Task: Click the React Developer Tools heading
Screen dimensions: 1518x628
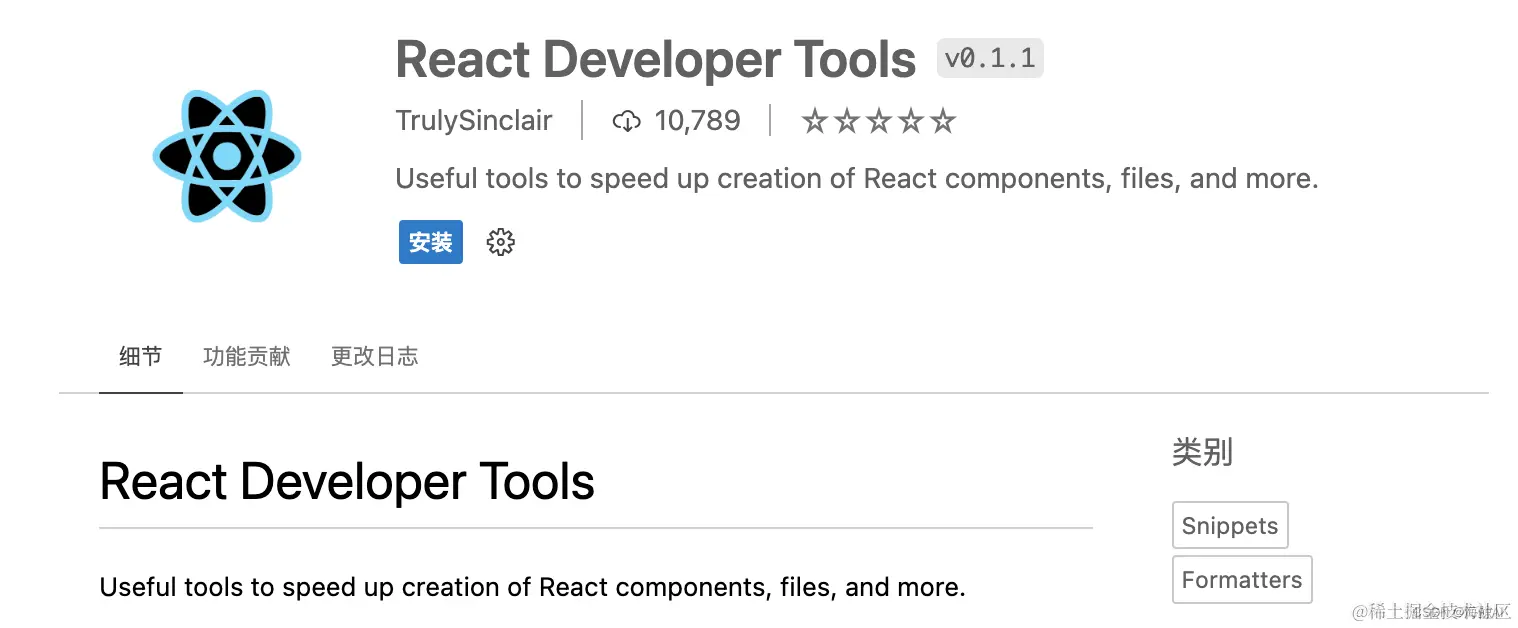Action: [655, 59]
